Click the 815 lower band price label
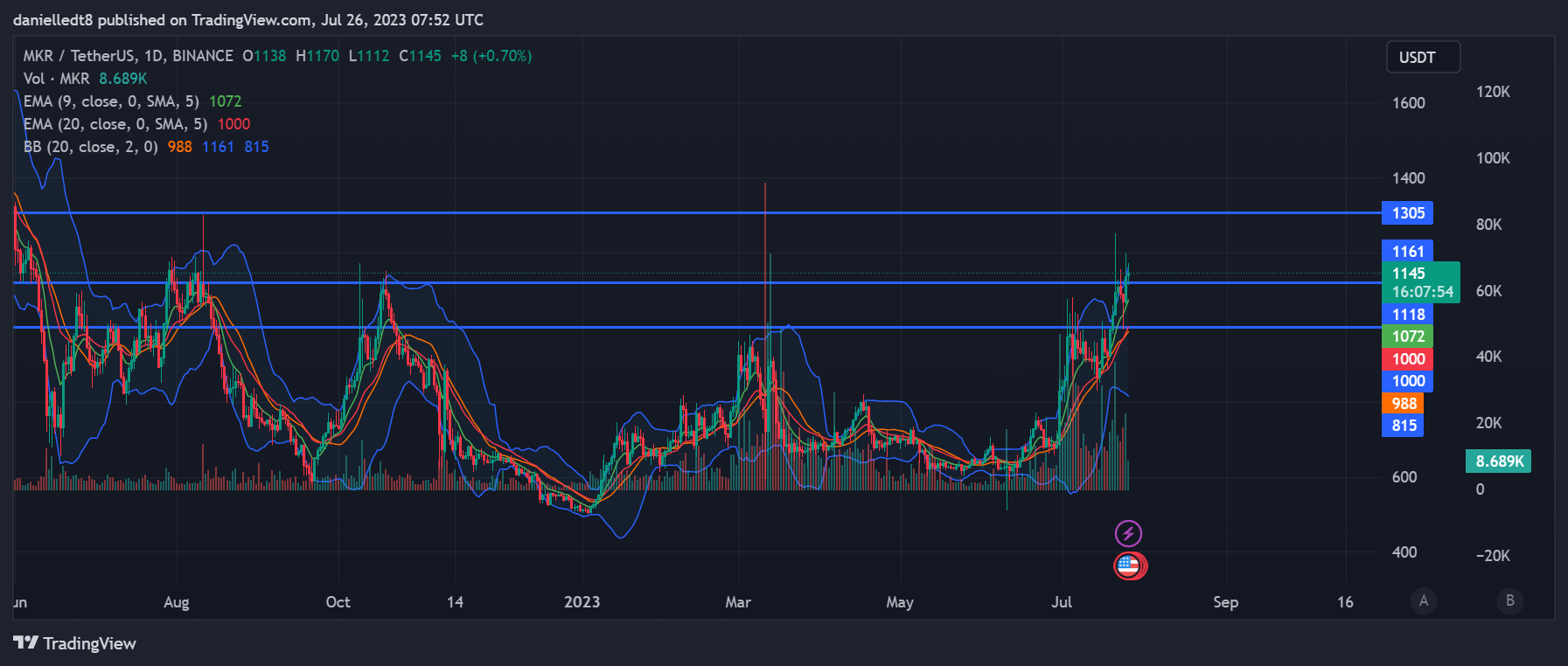1568x666 pixels. [x=1404, y=426]
